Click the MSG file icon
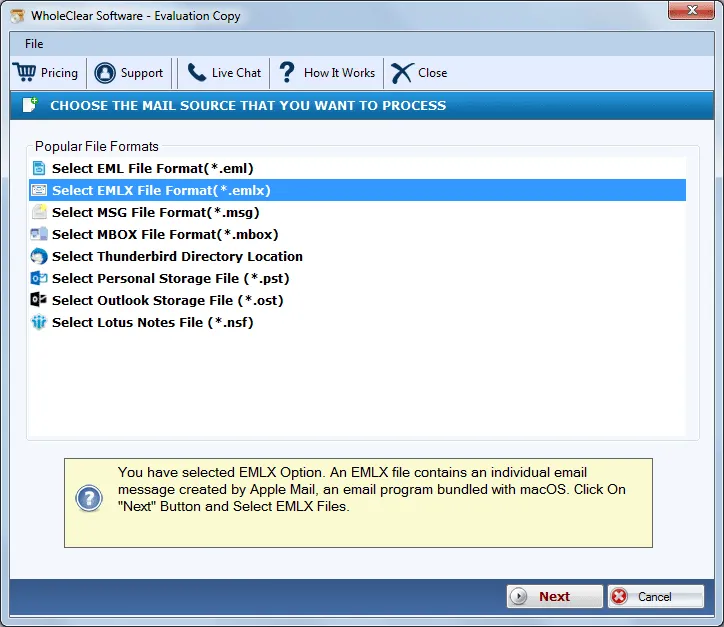The height and width of the screenshot is (627, 724). (39, 212)
